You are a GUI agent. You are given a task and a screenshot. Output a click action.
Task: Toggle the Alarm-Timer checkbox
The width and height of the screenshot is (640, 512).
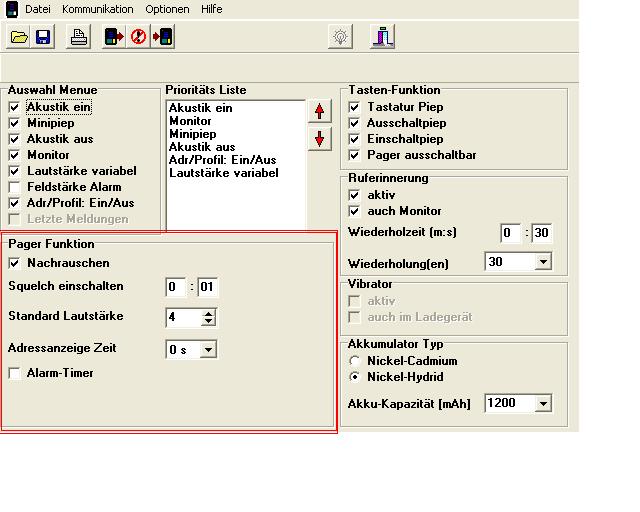click(x=14, y=373)
